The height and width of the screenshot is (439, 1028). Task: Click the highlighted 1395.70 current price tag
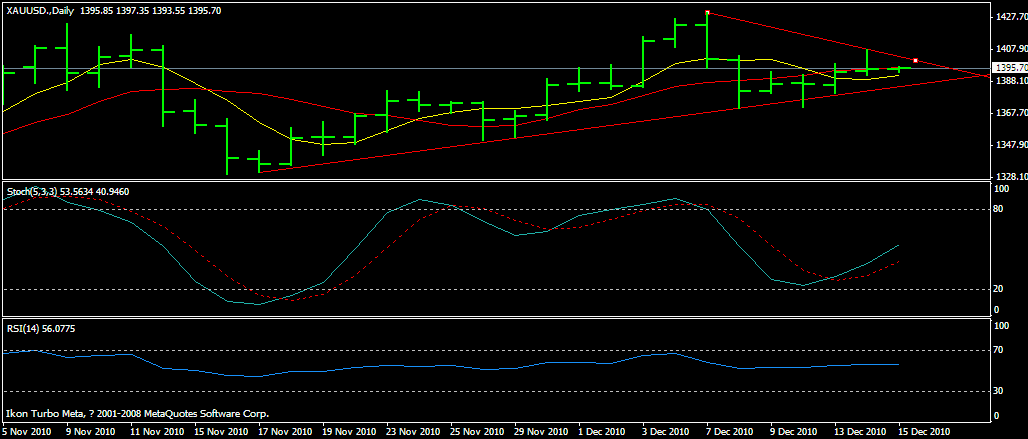tap(1008, 68)
